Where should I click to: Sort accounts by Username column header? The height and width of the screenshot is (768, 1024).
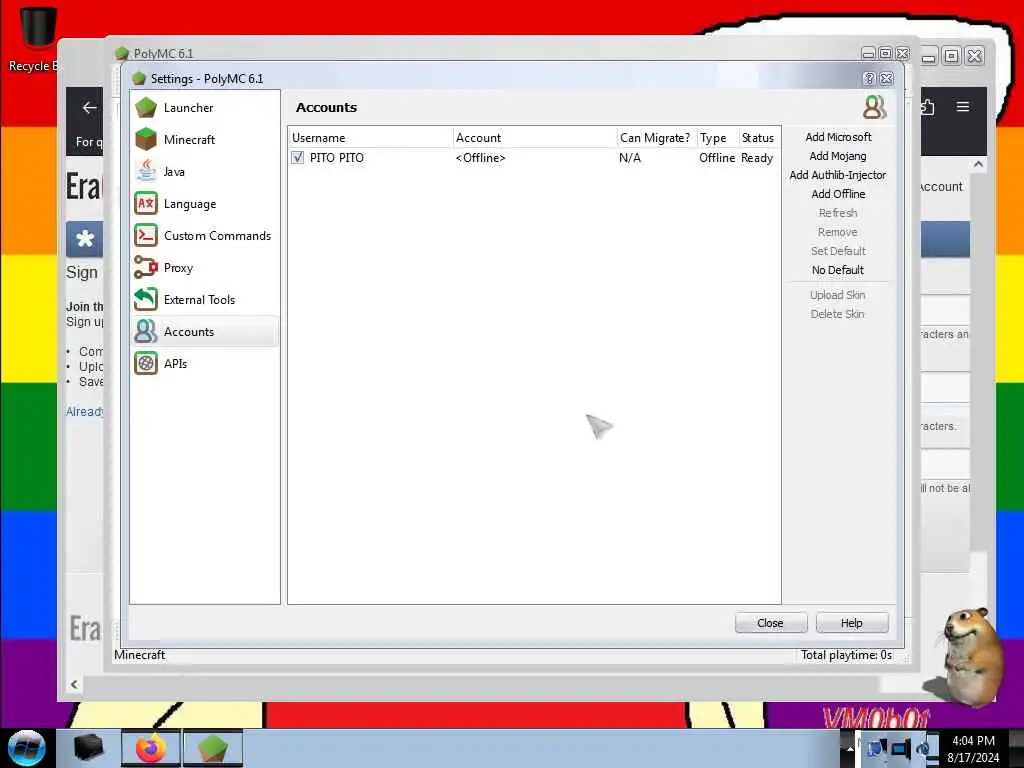[370, 138]
